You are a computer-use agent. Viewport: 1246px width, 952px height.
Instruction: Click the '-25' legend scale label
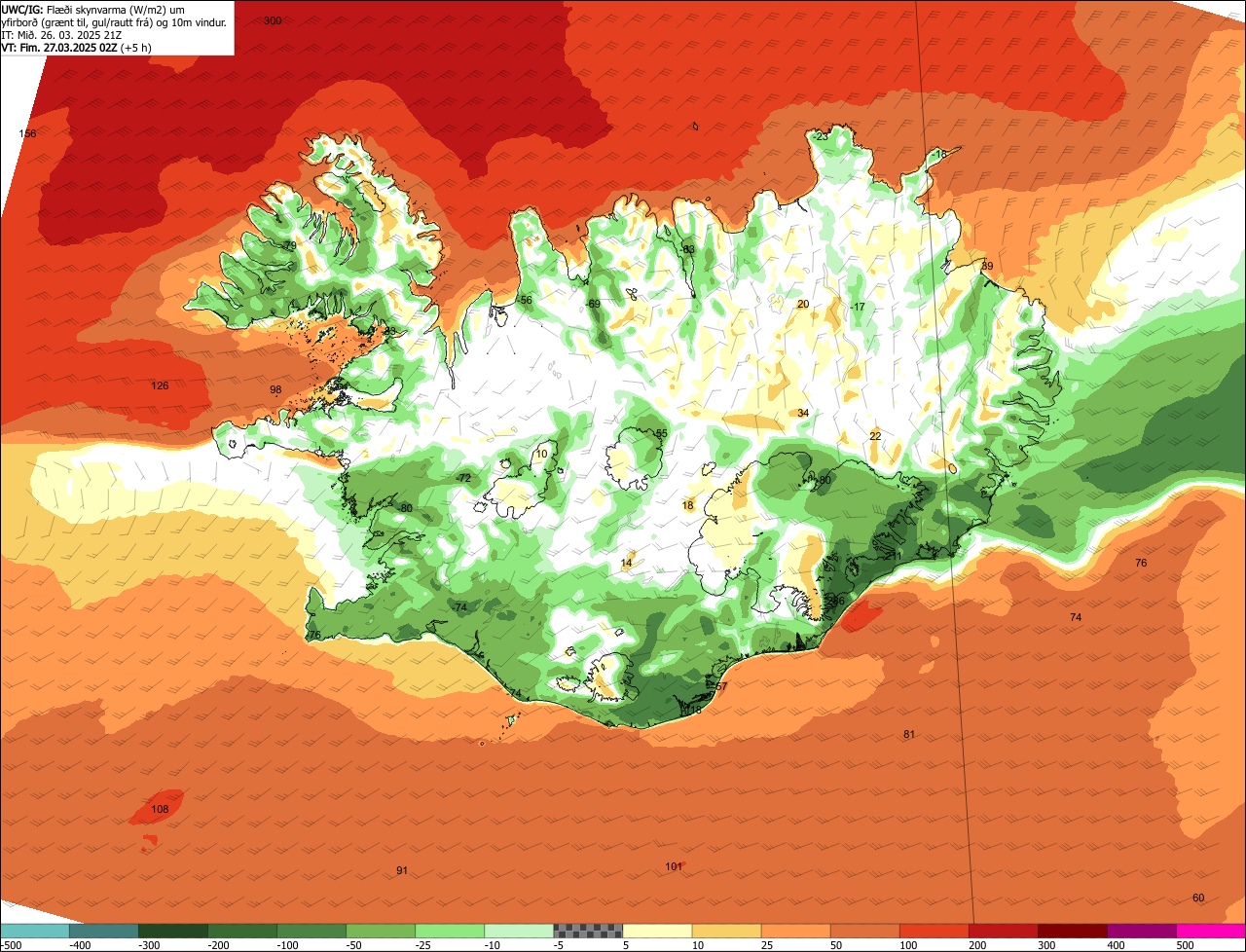tap(424, 944)
